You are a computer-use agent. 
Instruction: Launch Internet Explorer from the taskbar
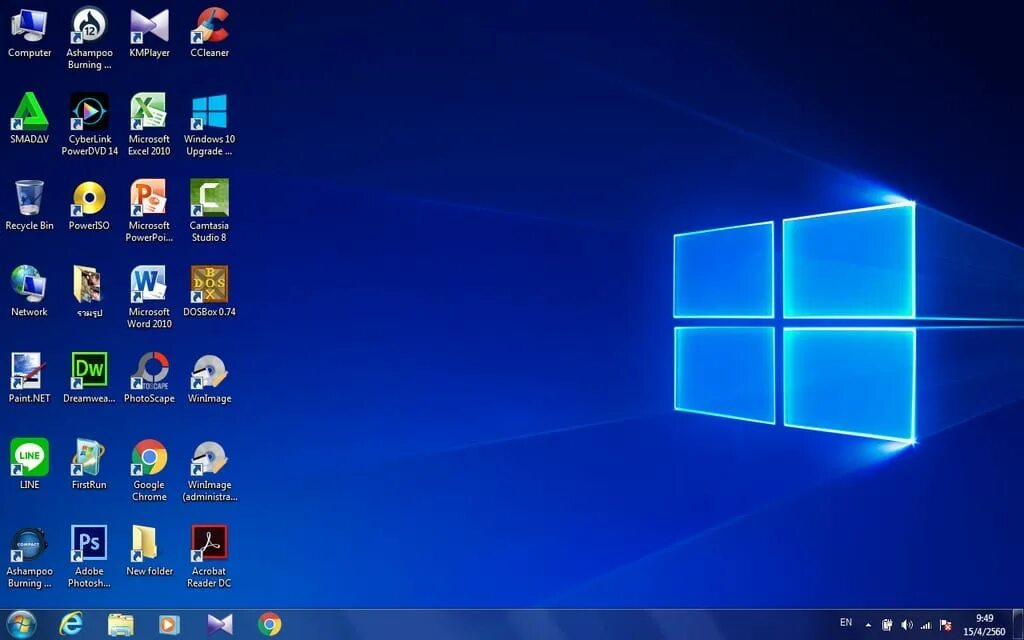[x=71, y=625]
